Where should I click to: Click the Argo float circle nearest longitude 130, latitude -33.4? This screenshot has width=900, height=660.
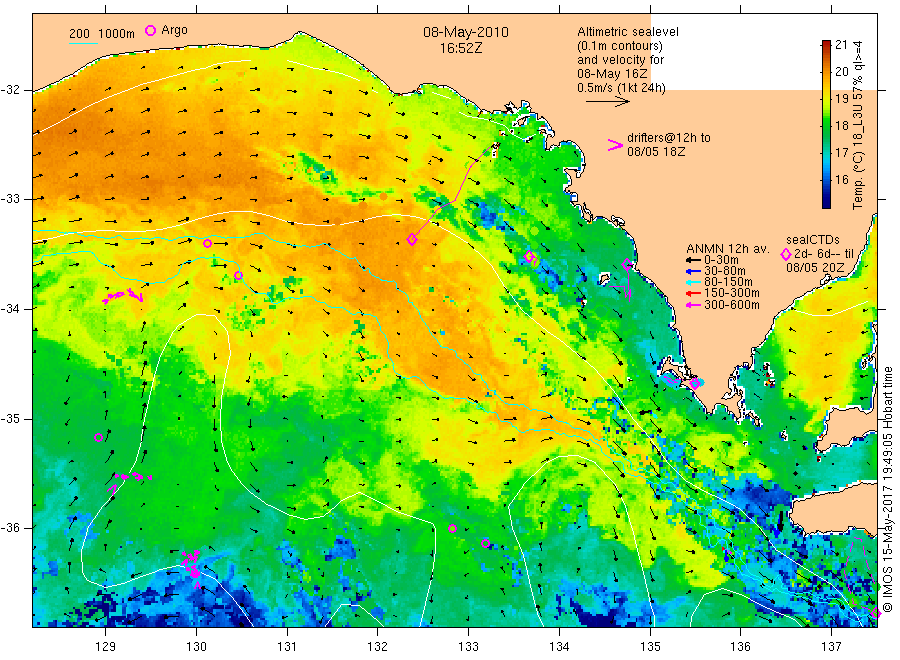207,243
